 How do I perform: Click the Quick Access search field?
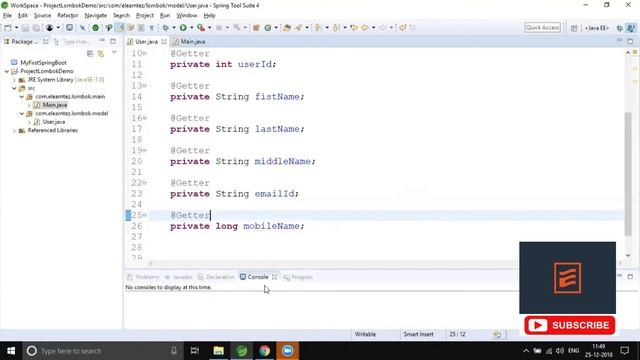tap(542, 27)
